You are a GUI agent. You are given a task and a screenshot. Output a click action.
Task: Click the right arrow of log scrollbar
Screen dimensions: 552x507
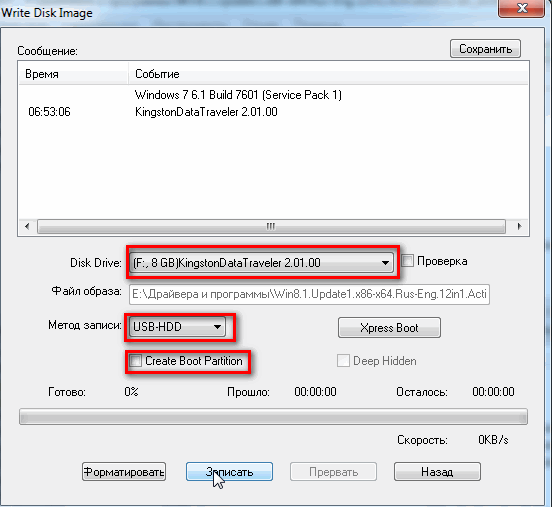(x=519, y=226)
